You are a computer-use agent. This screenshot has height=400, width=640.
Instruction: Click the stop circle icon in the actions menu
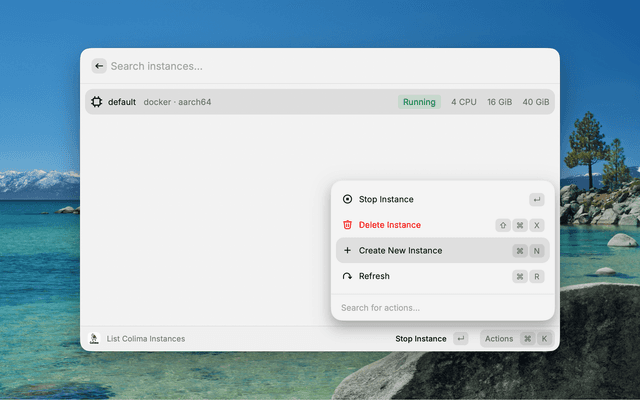click(x=347, y=199)
